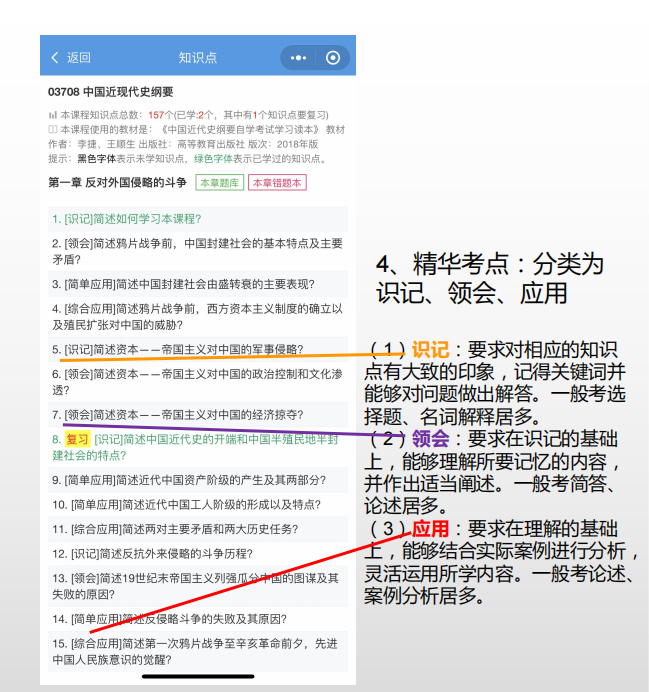Click the orange 识记 heading in the explanation
This screenshot has height=692, width=649.
click(430, 350)
